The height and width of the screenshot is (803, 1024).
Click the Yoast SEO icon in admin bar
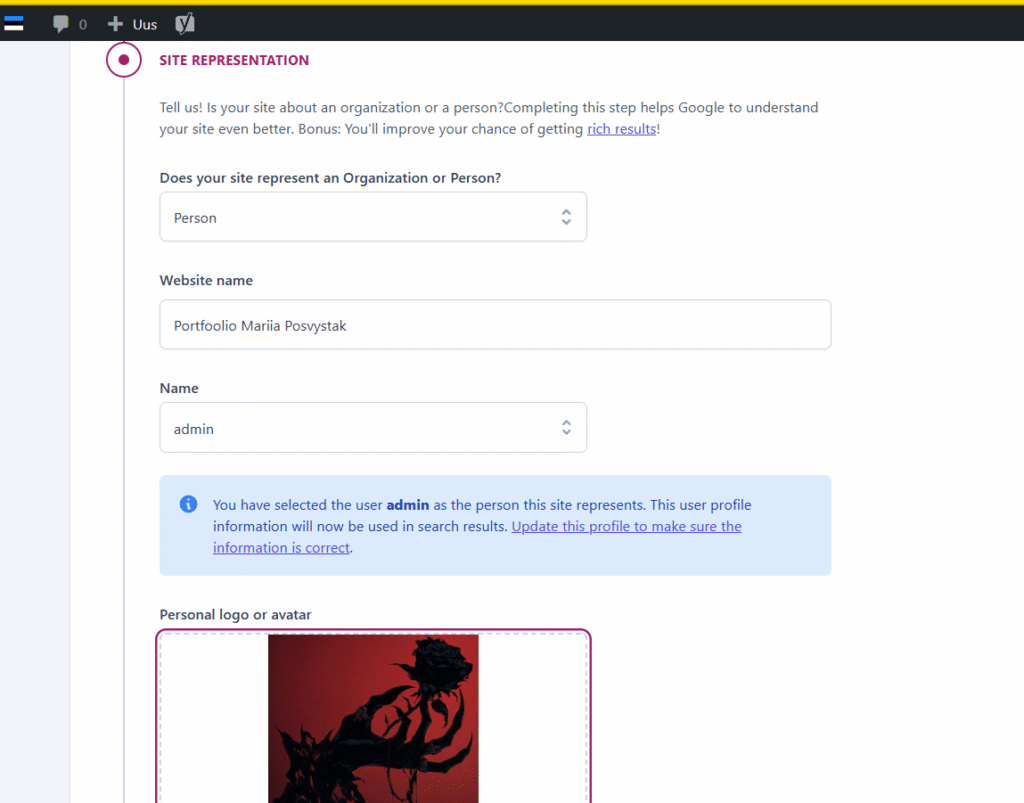[x=185, y=24]
